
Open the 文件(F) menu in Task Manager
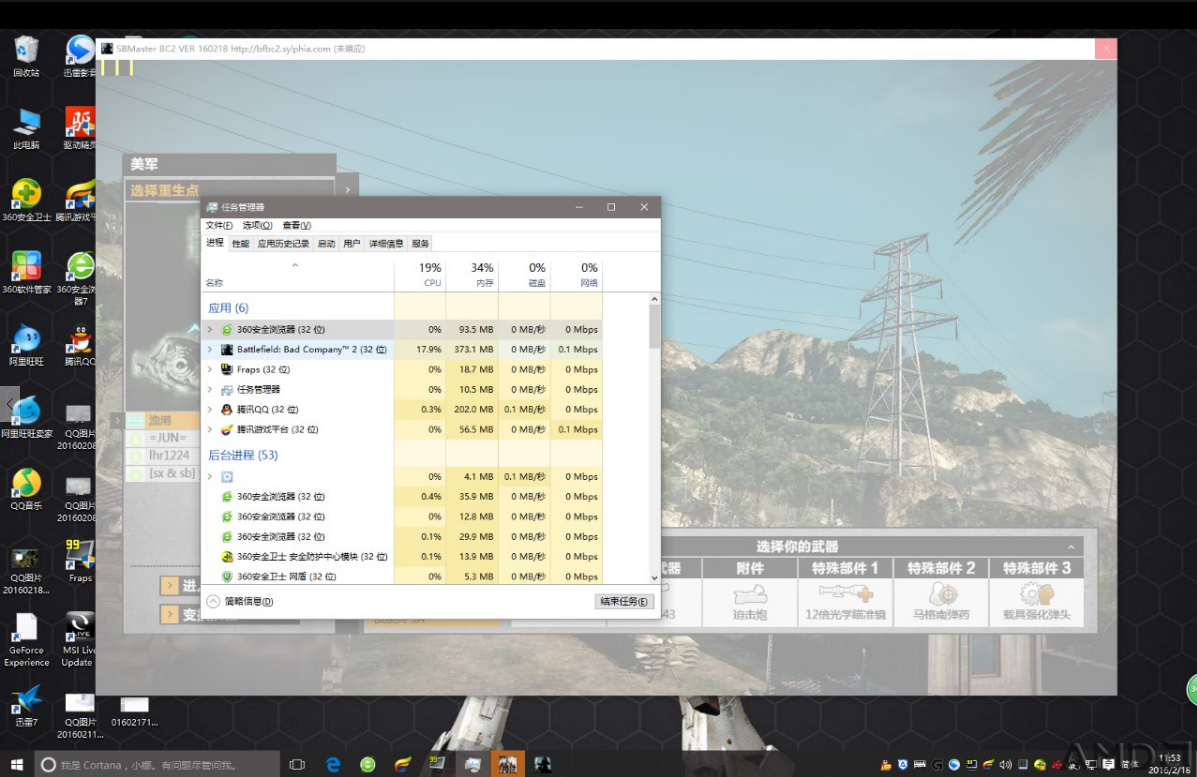[218, 225]
